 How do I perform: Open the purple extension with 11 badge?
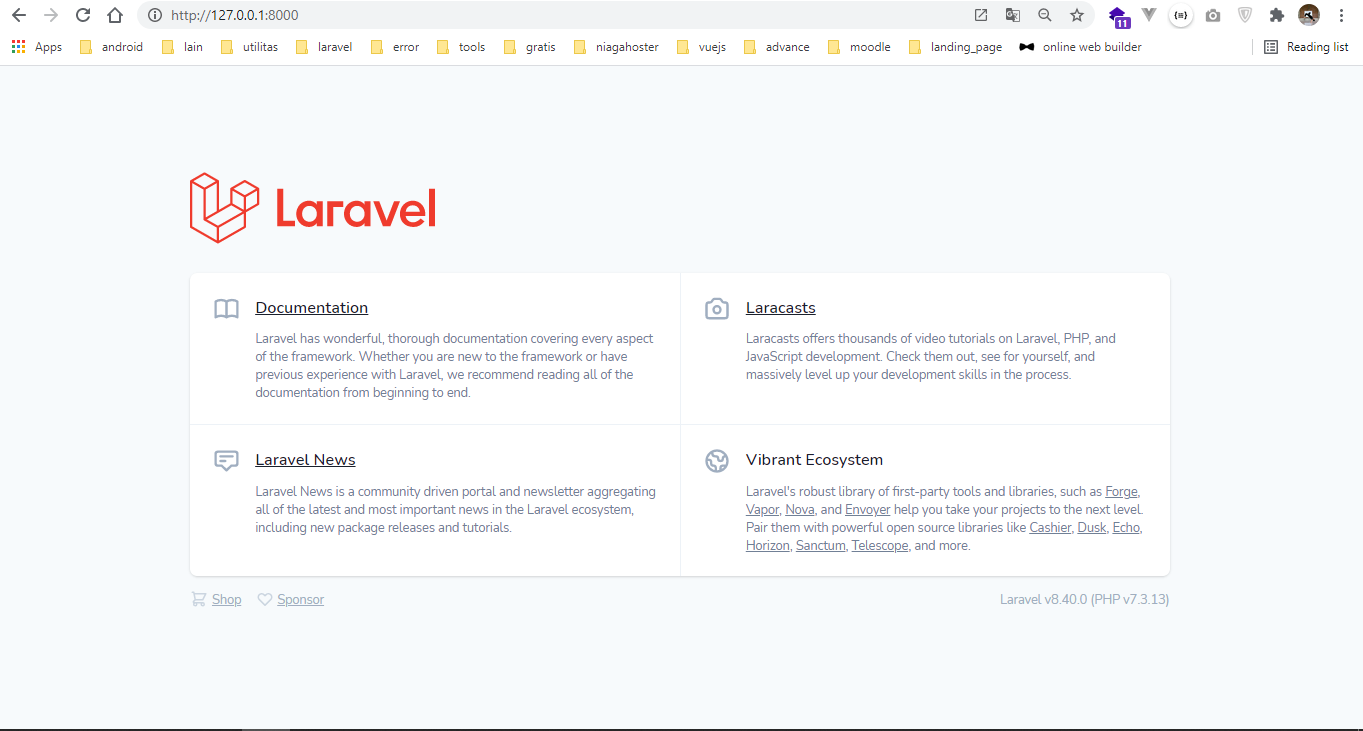pos(1119,16)
